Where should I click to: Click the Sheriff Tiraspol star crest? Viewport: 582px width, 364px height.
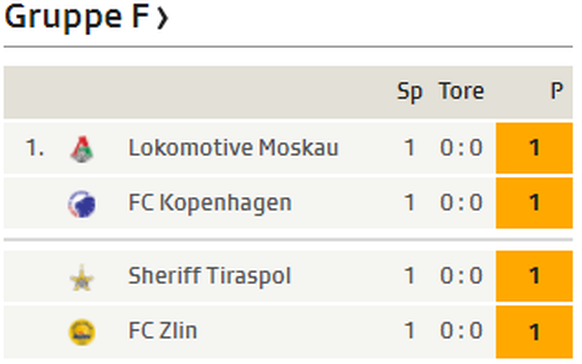click(82, 278)
